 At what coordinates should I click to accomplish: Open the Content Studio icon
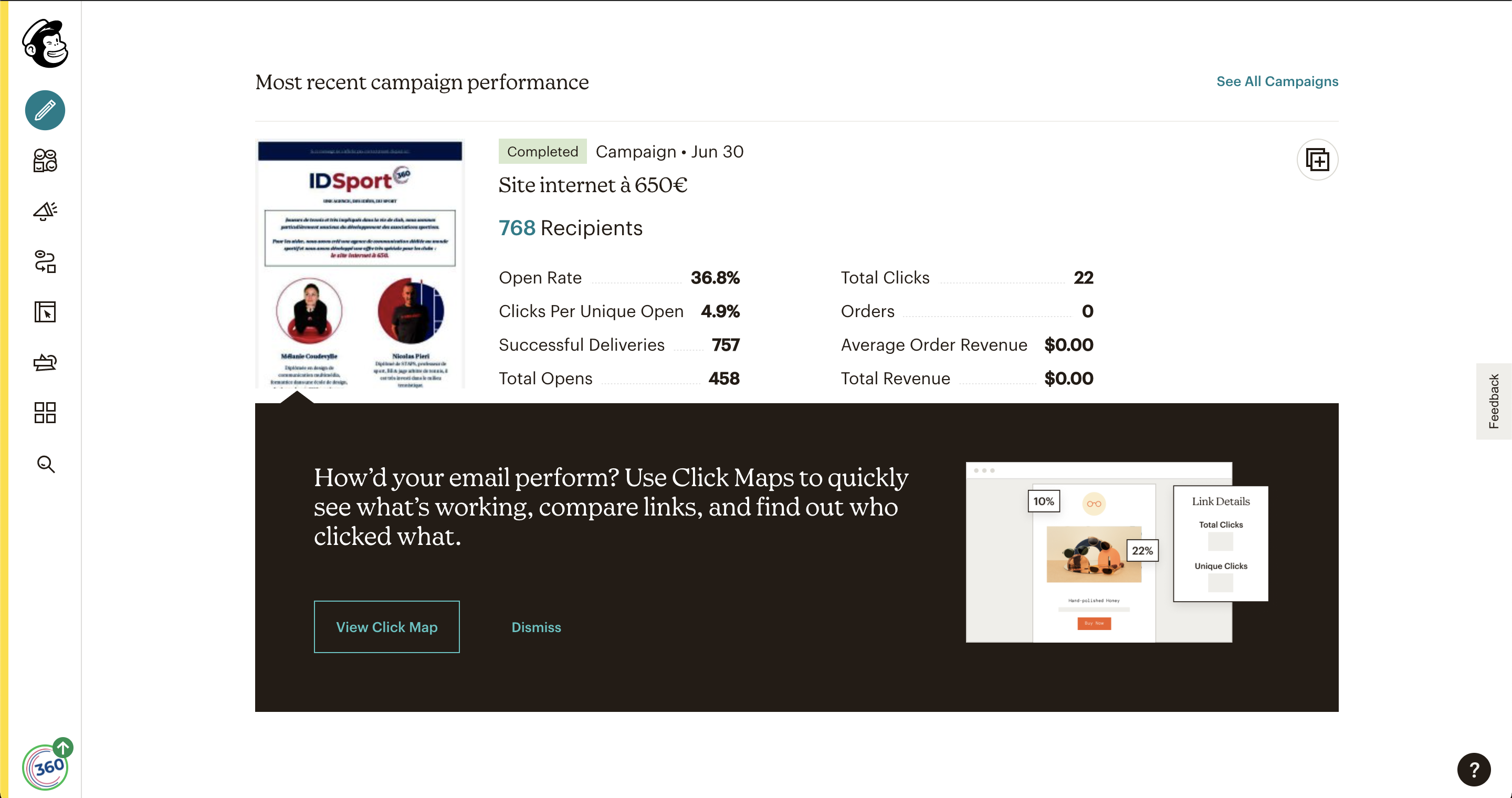click(x=45, y=363)
